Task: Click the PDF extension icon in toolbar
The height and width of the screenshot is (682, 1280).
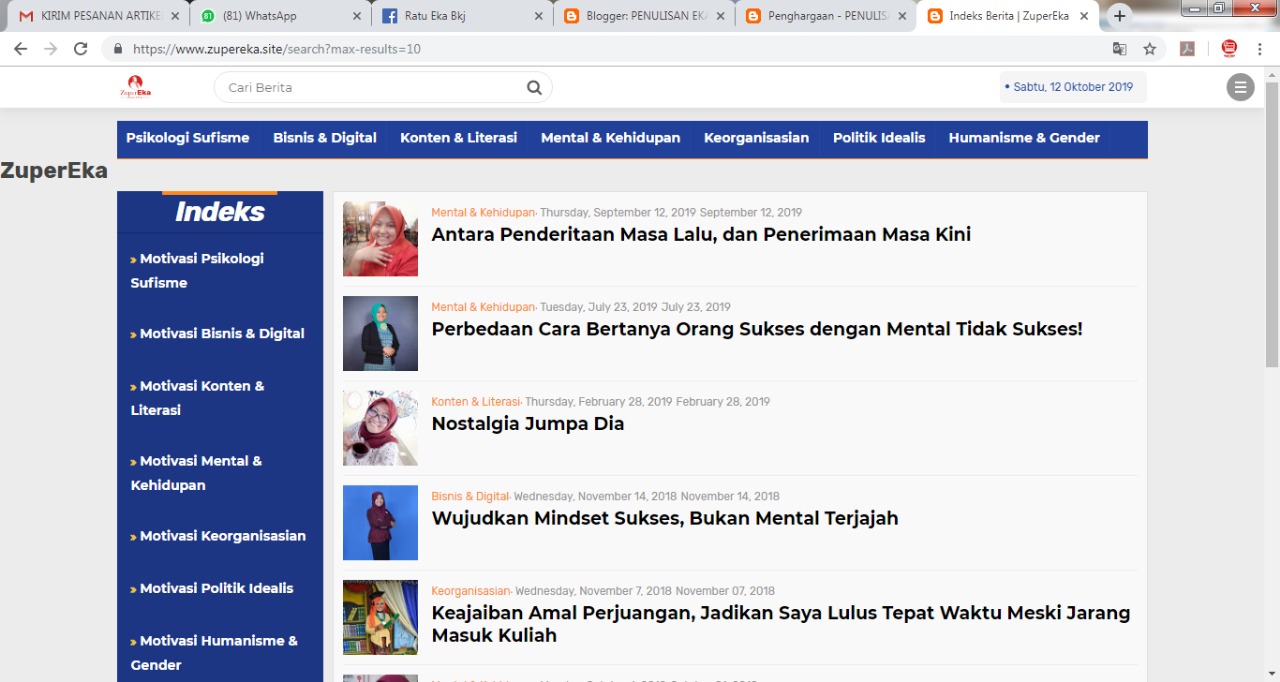Action: (x=1187, y=48)
